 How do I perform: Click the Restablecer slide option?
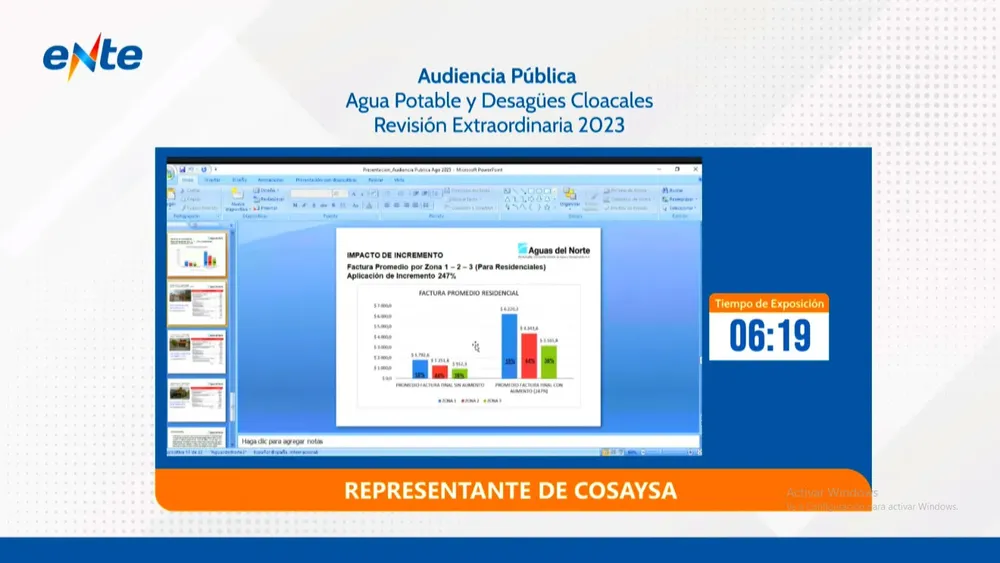point(269,199)
